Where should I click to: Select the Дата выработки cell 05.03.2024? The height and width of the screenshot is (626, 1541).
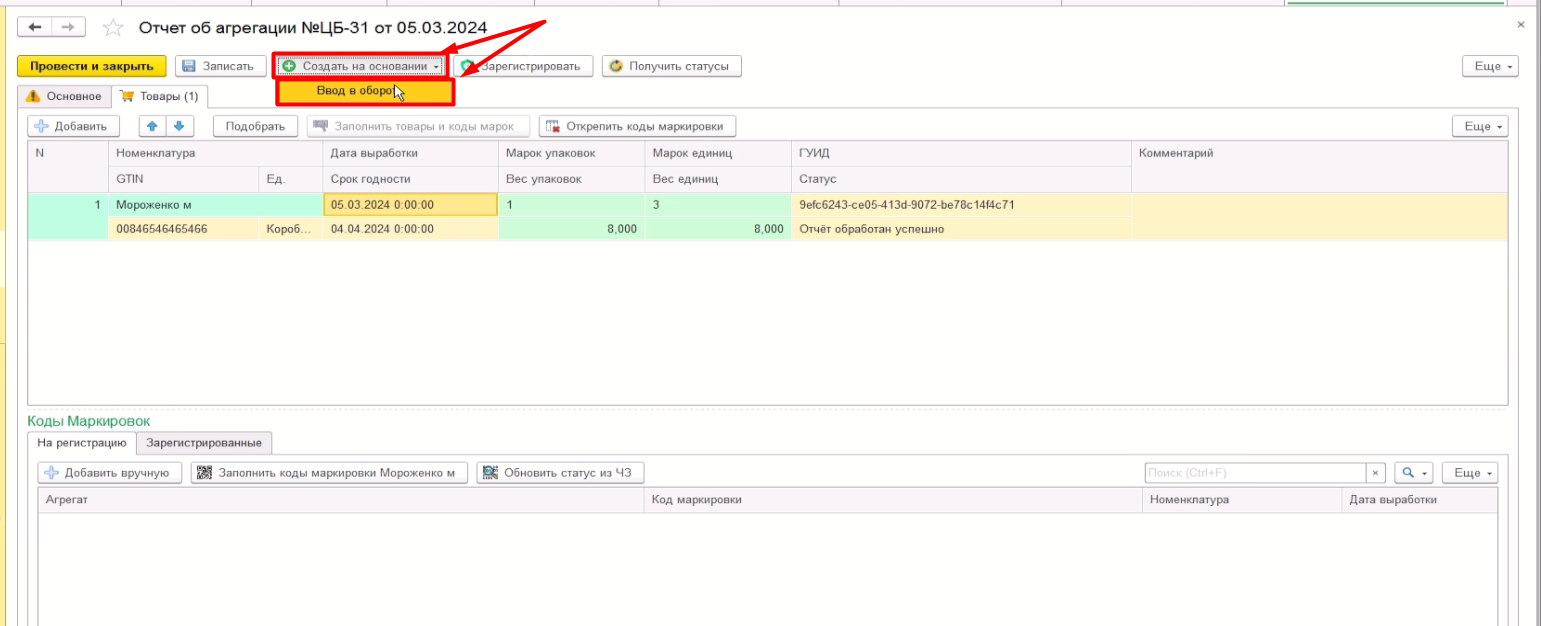click(x=410, y=204)
